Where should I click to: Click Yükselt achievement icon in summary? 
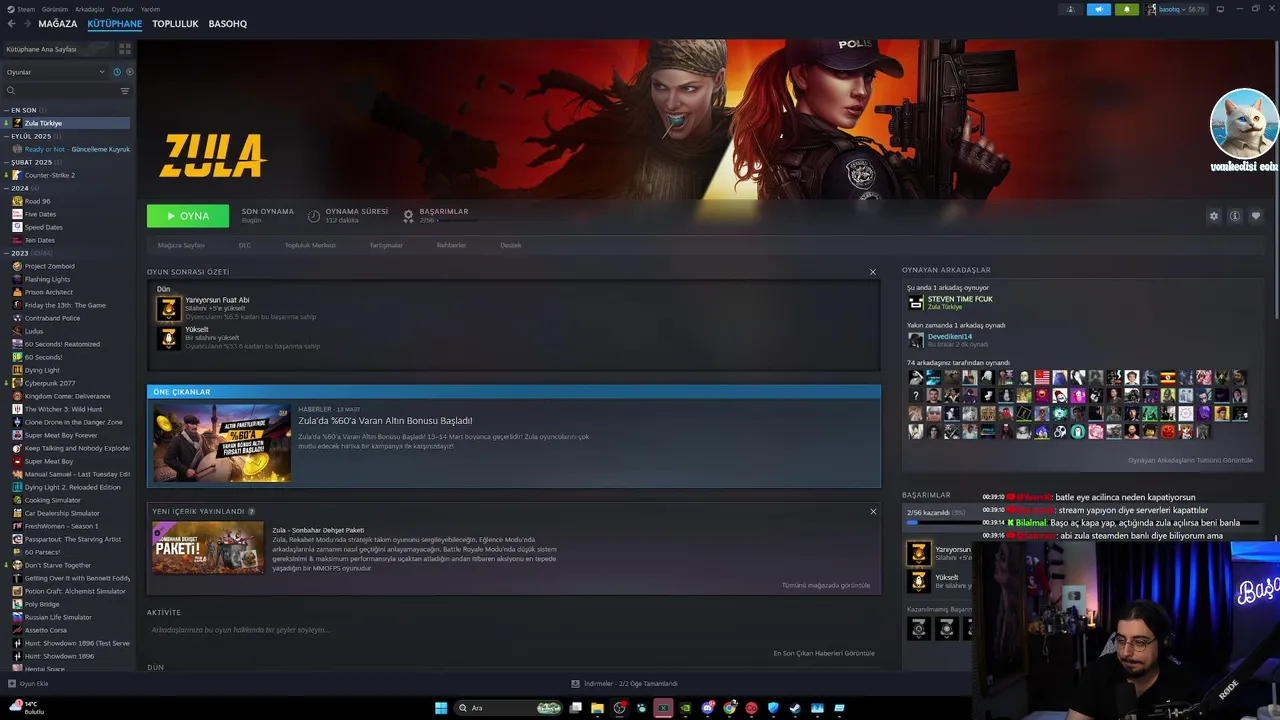click(x=168, y=338)
